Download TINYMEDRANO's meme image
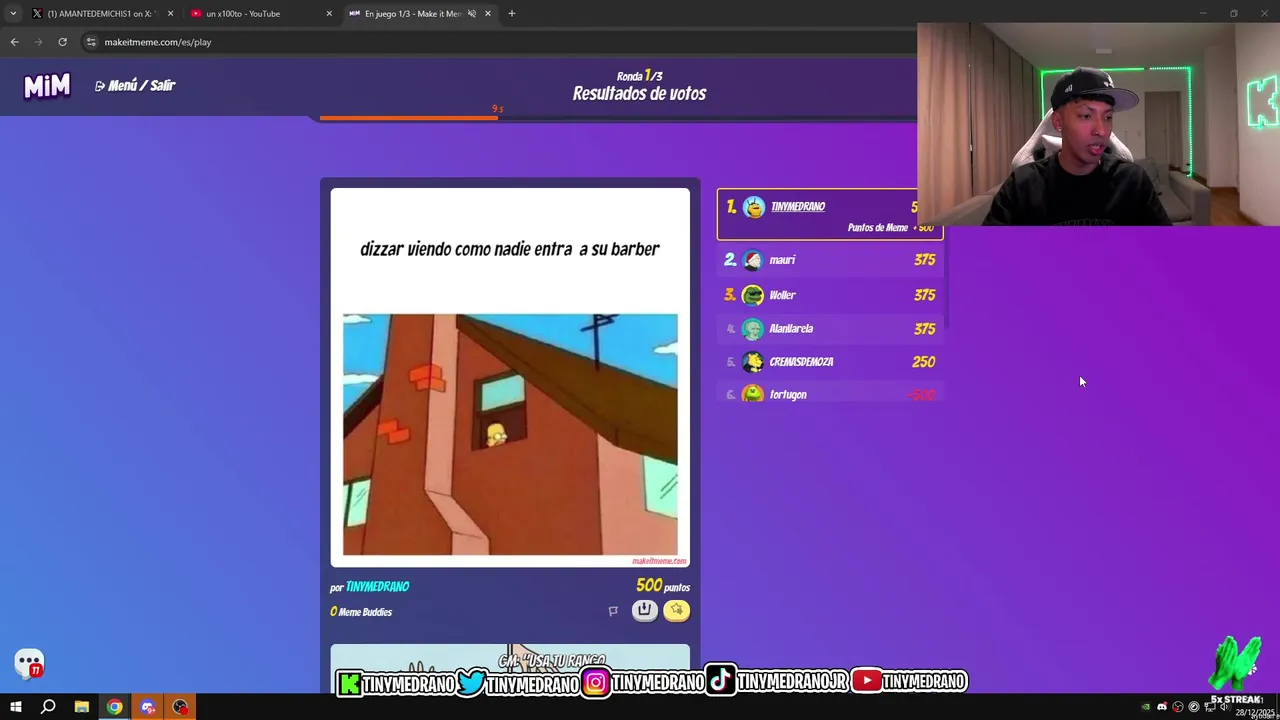Screen dimensions: 1280x720 pyautogui.click(x=645, y=610)
